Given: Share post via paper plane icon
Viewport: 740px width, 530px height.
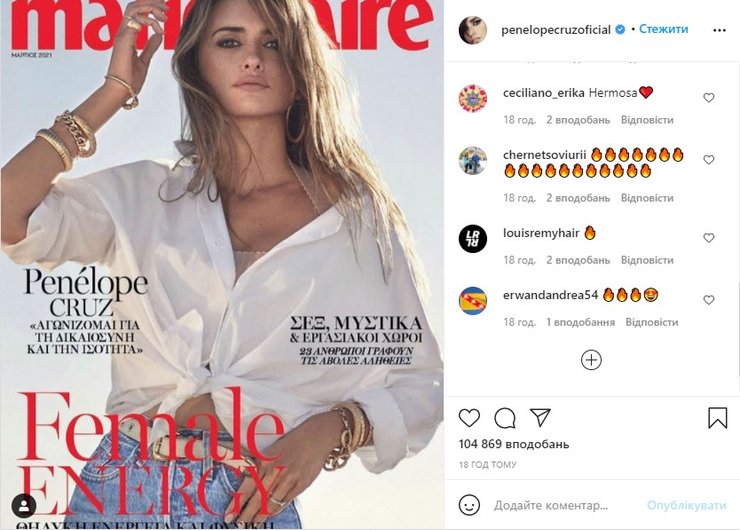Looking at the screenshot, I should click(x=540, y=417).
